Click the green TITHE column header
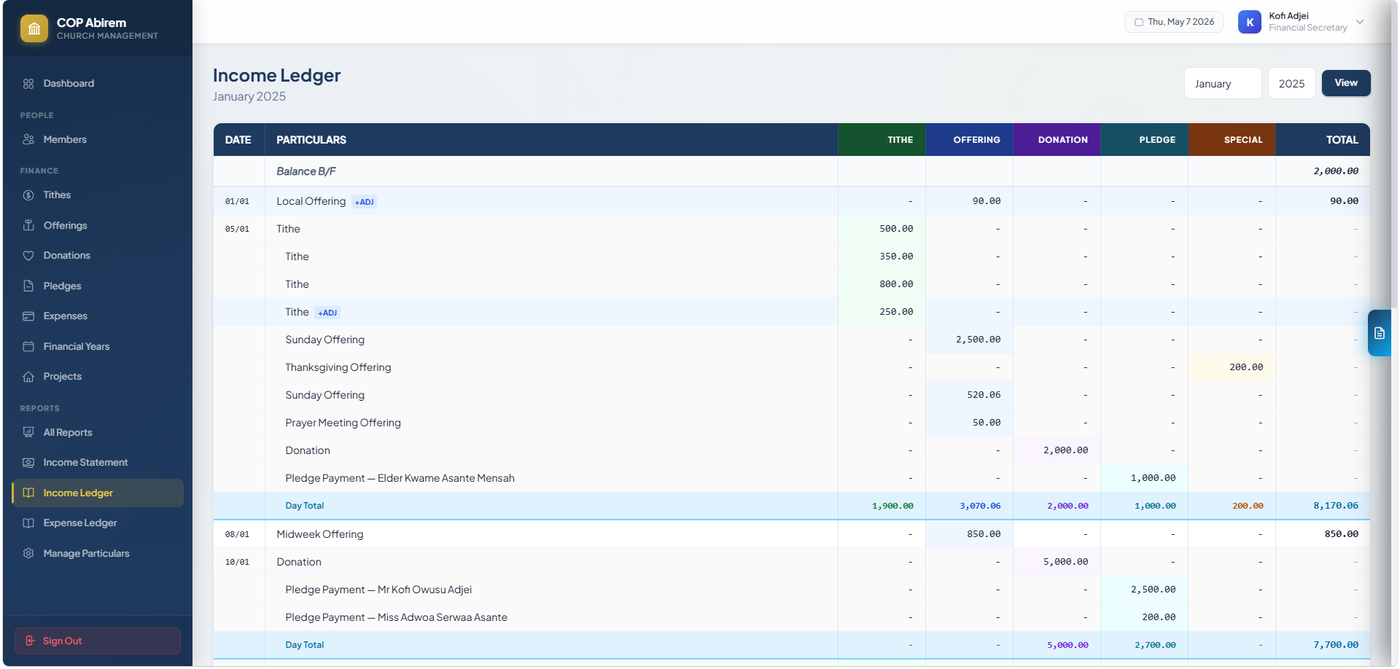This screenshot has width=1400, height=669. 882,140
